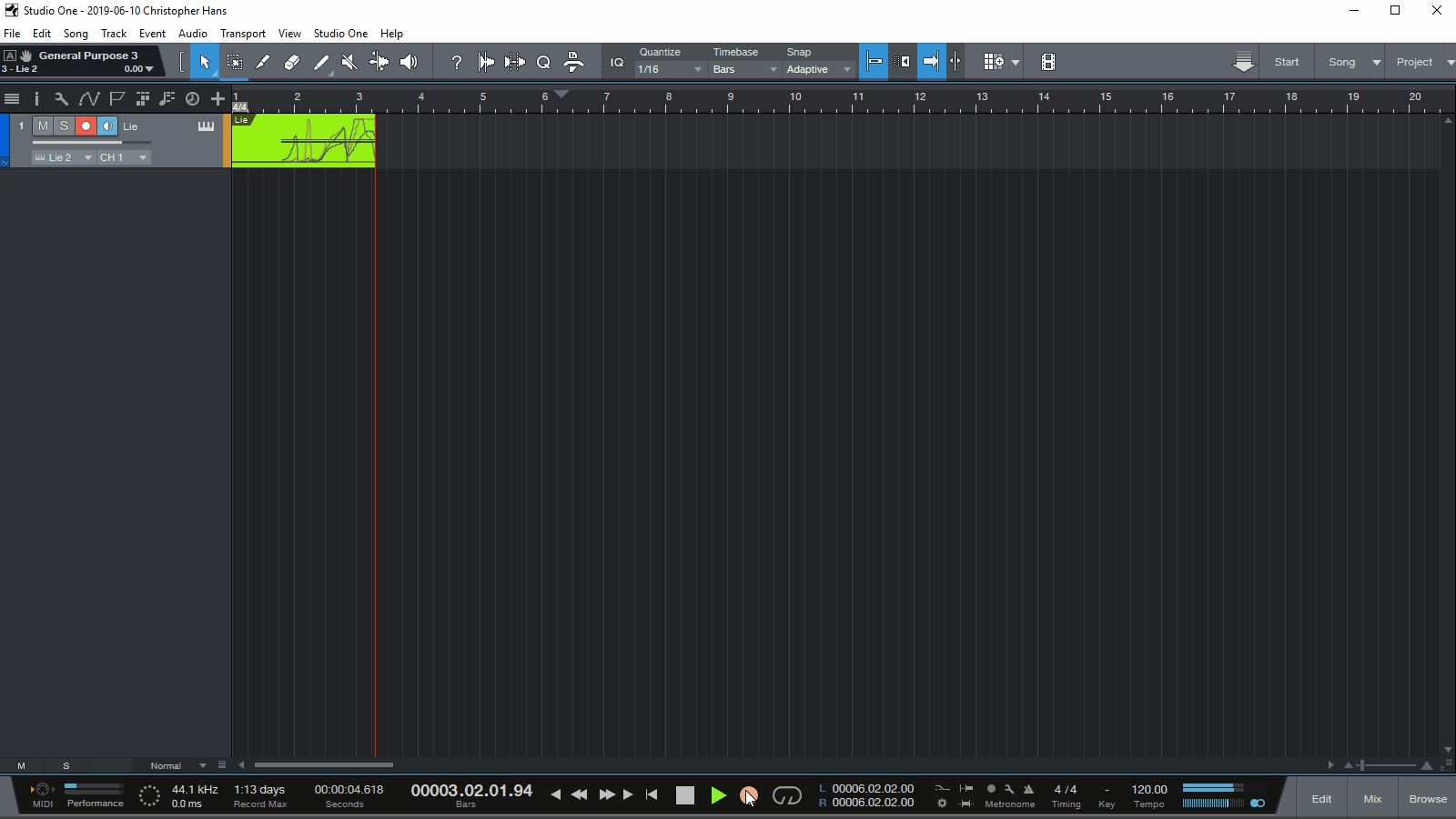Open the Song menu
Viewport: 1456px width, 819px height.
76,34
